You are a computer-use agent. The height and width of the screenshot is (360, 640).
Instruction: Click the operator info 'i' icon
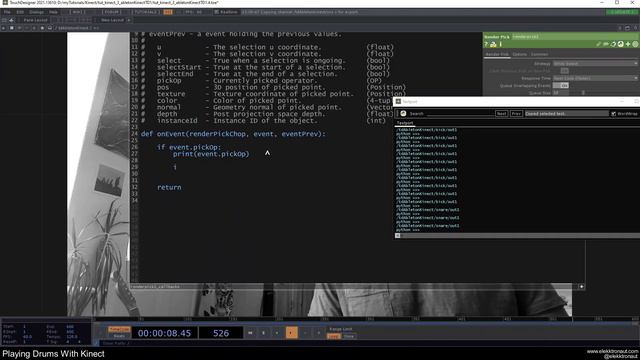point(500,44)
